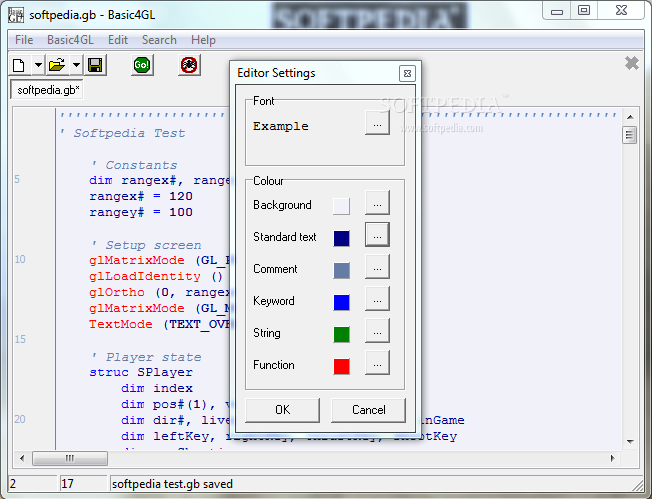Cancel the Editor Settings dialog

[368, 410]
